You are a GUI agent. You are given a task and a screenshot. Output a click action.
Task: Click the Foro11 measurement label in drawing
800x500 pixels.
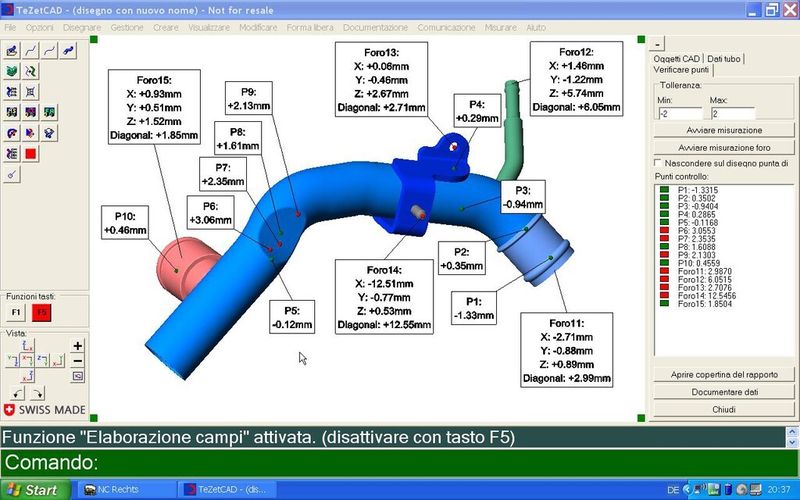click(x=566, y=350)
